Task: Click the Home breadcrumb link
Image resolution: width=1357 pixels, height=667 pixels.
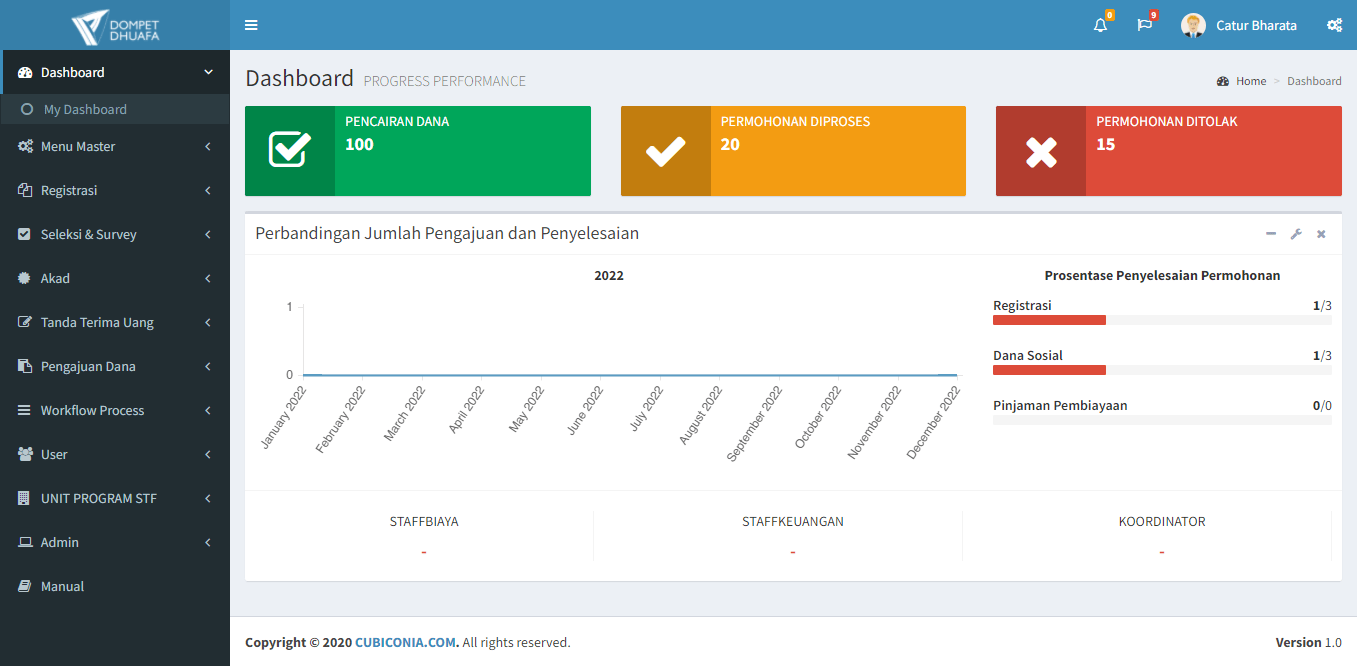Action: coord(1250,81)
